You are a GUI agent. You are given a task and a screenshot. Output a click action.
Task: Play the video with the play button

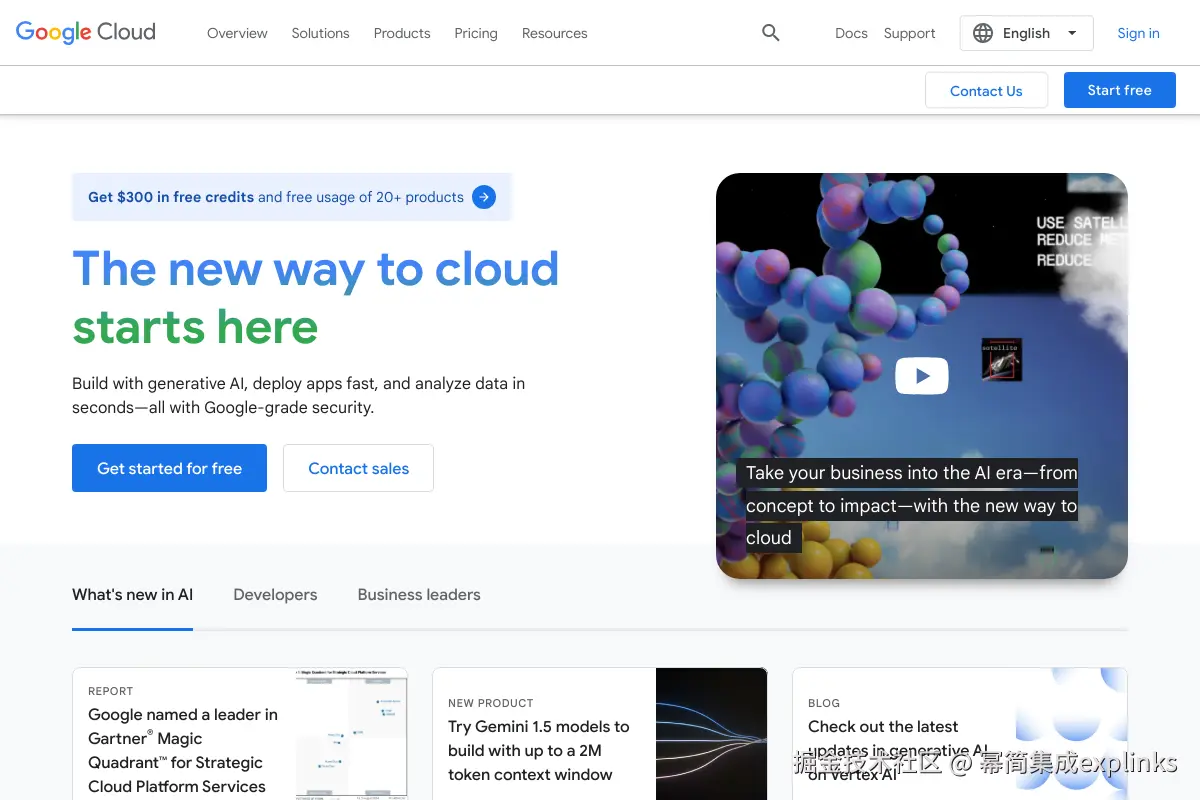[921, 376]
